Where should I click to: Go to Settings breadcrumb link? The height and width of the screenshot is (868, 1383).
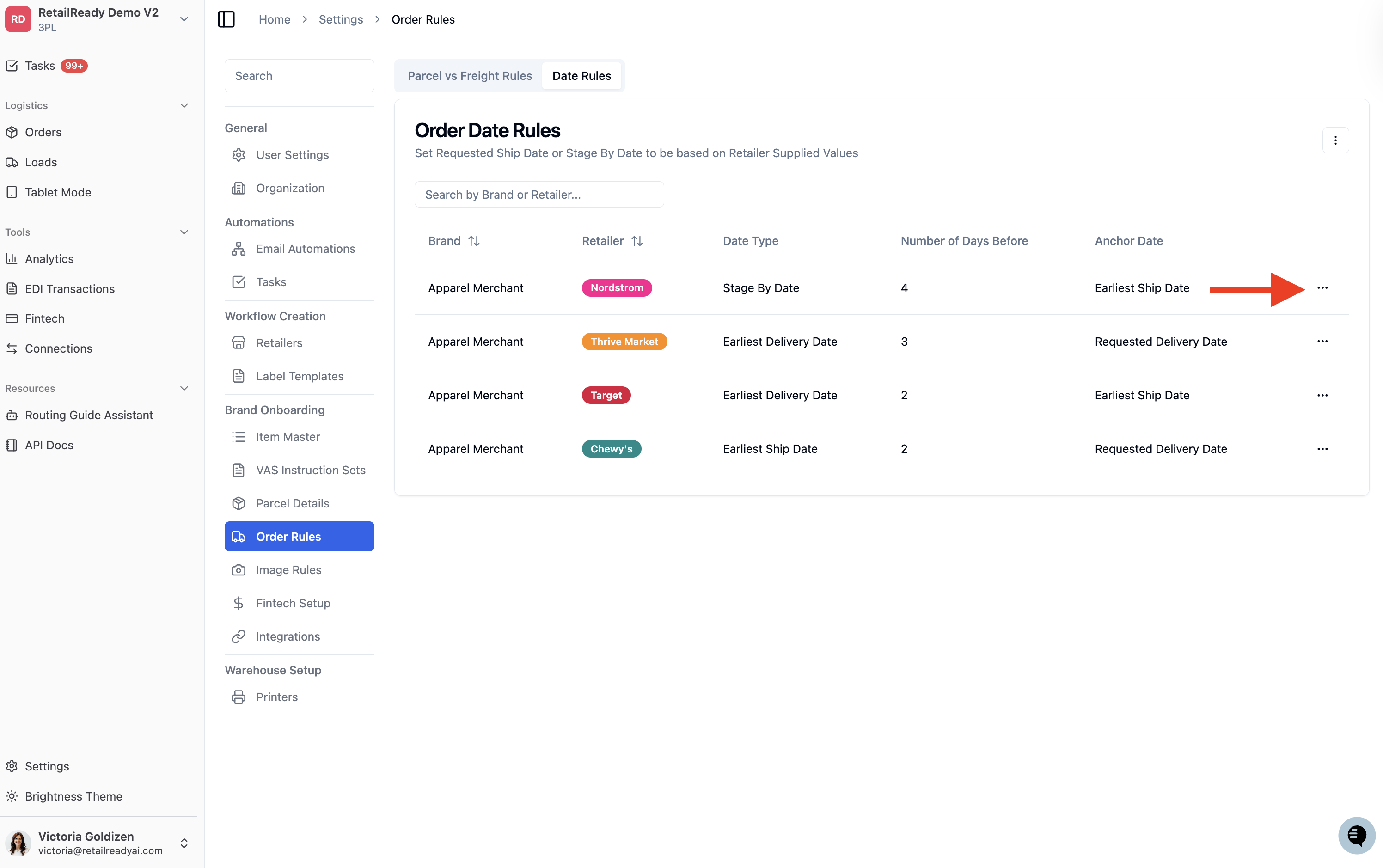click(x=341, y=19)
